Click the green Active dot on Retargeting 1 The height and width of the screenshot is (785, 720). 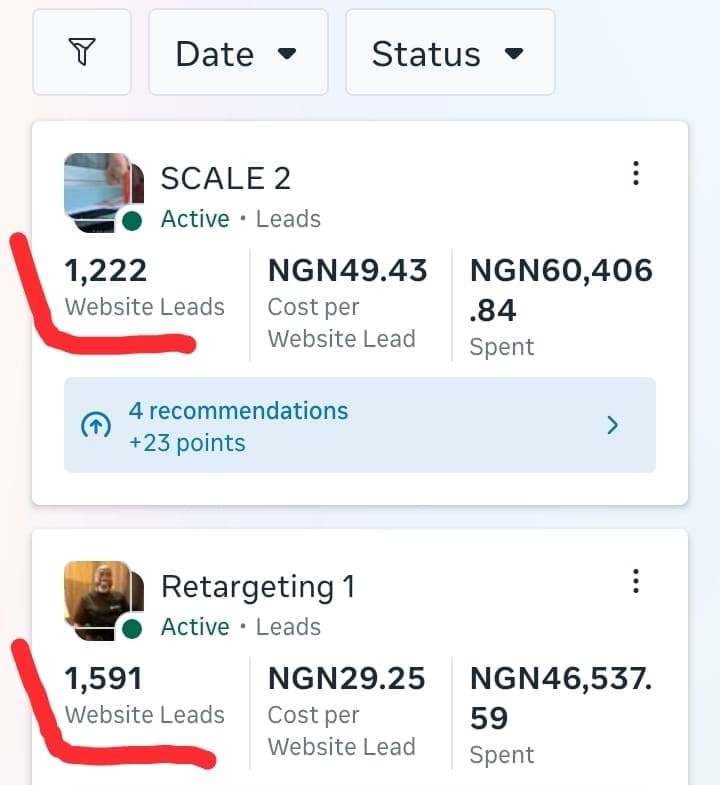coord(131,628)
